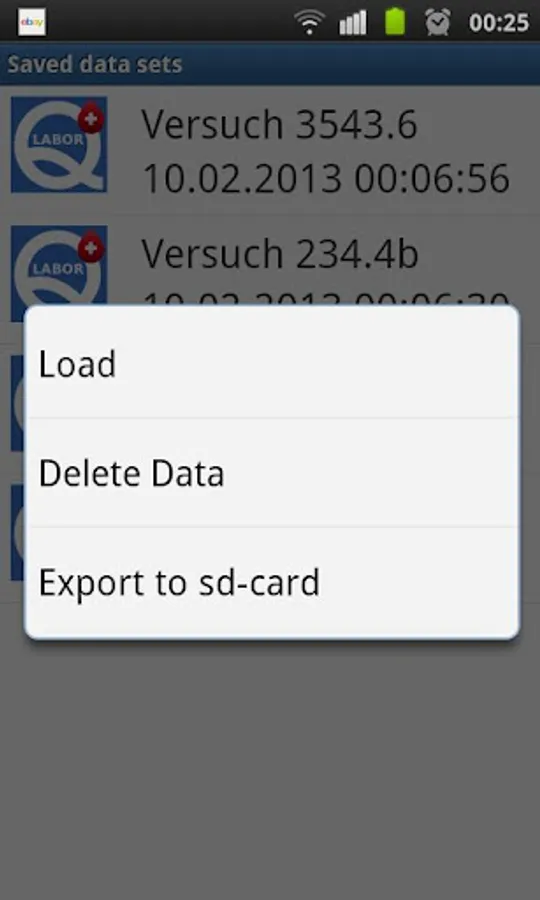Tap the green battery icon
The image size is (540, 900).
click(395, 22)
